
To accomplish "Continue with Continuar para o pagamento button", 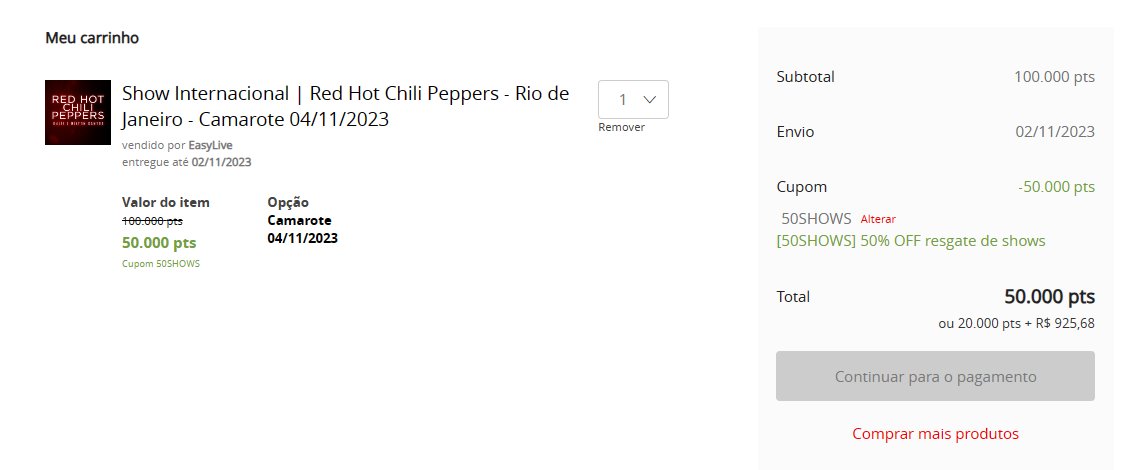I will click(x=935, y=376).
